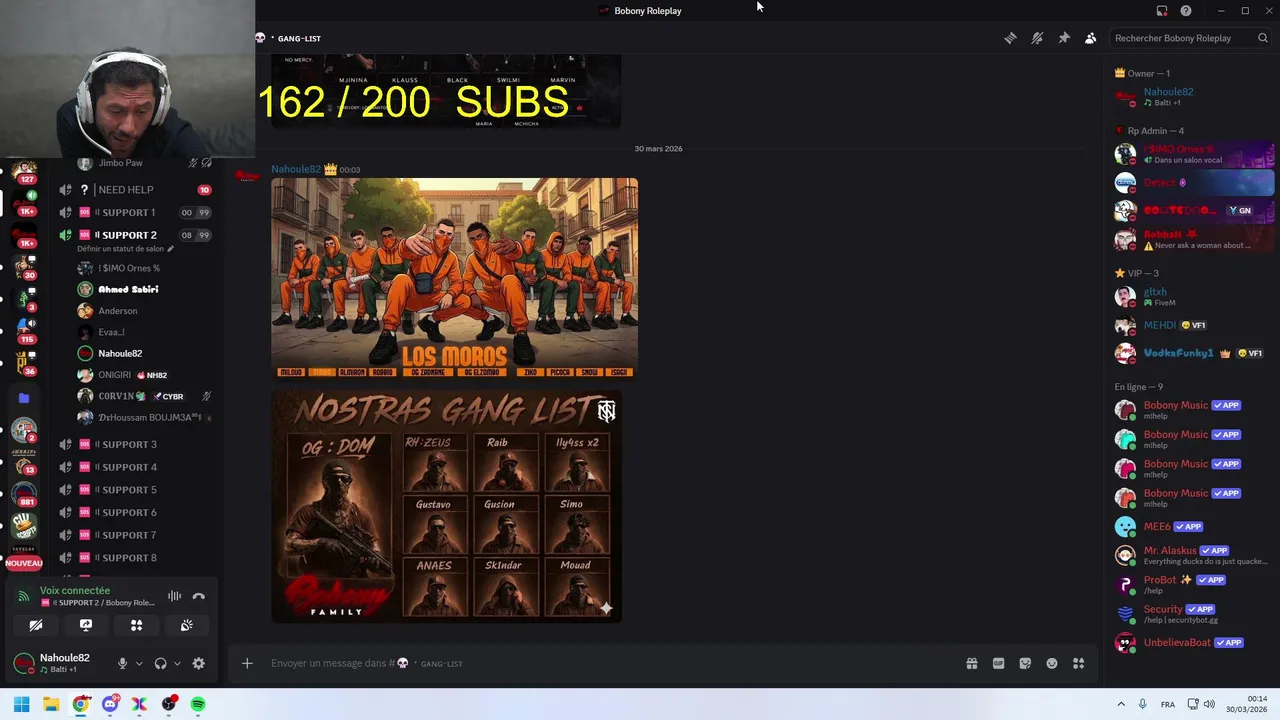Open the volume tray icon
1280x720 pixels.
1209,704
